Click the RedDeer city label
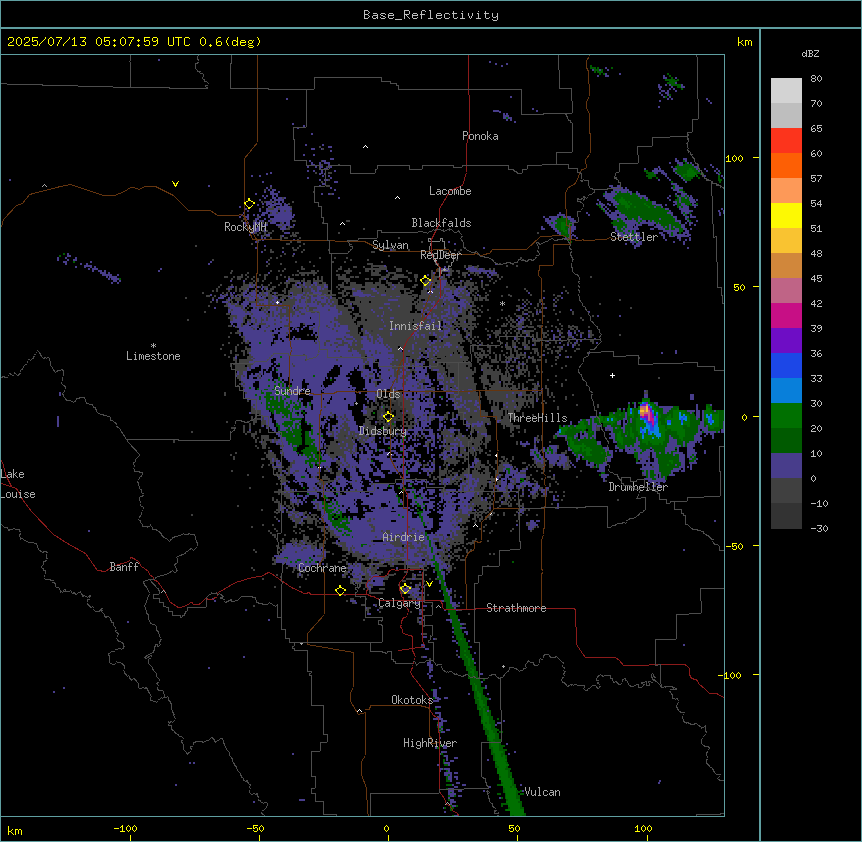This screenshot has width=862, height=842. coord(440,255)
